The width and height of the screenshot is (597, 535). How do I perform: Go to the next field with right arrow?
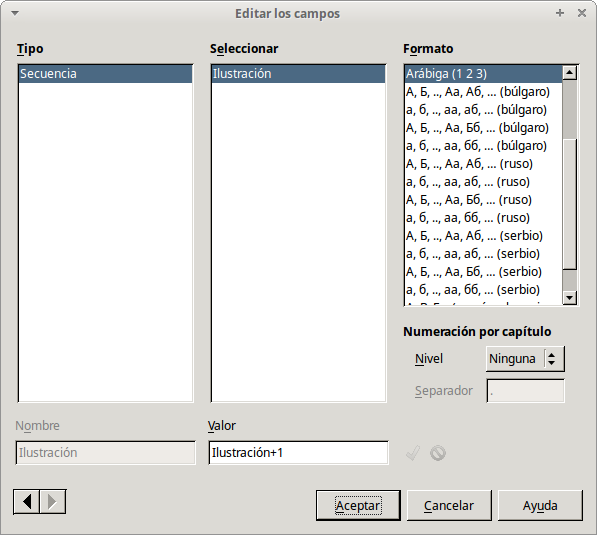53,501
